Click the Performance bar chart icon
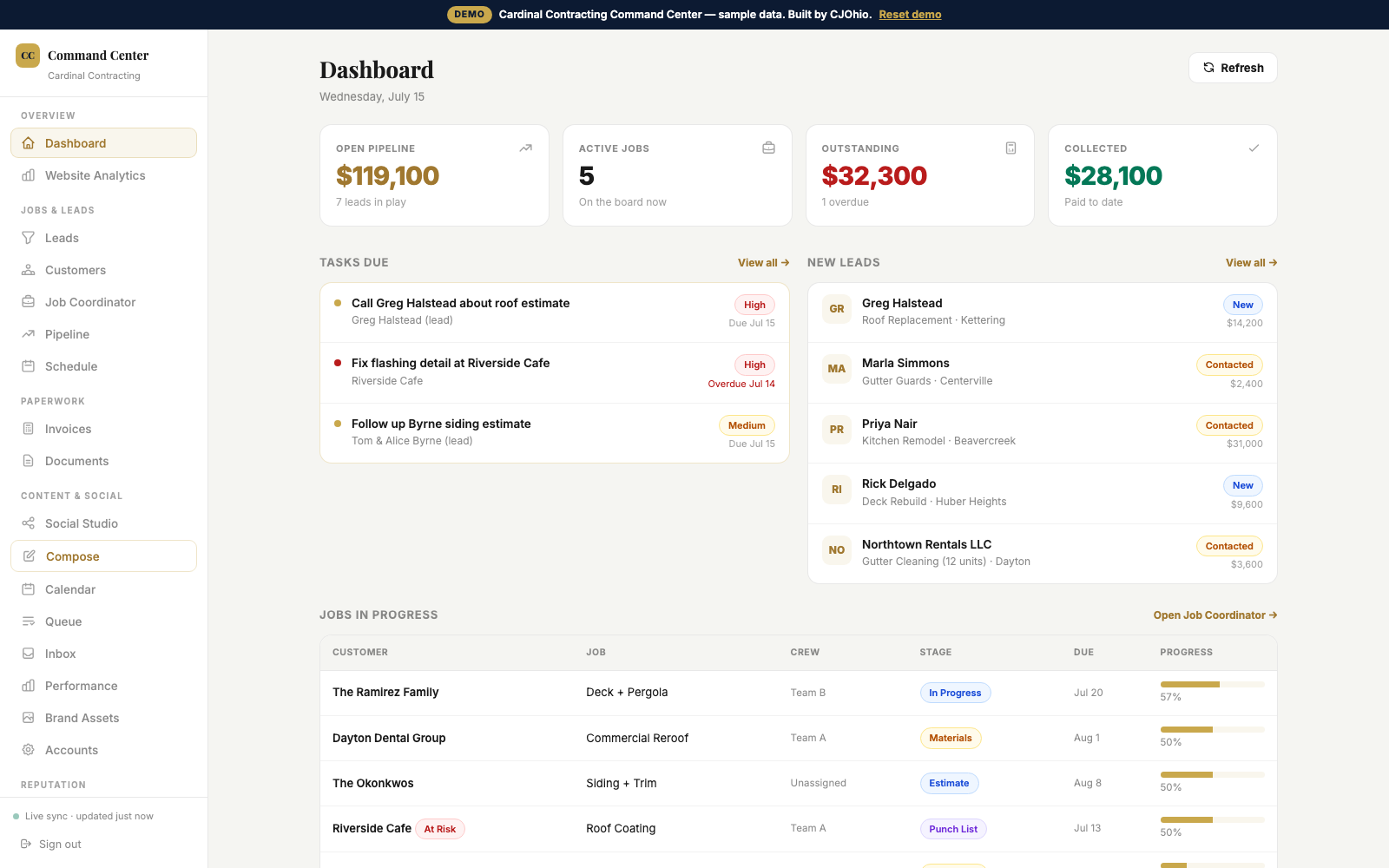 [x=29, y=686]
